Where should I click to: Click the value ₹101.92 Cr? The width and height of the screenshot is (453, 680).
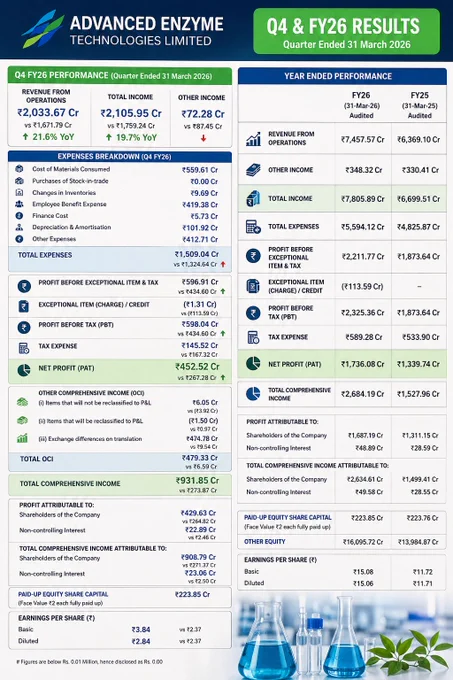(200, 228)
